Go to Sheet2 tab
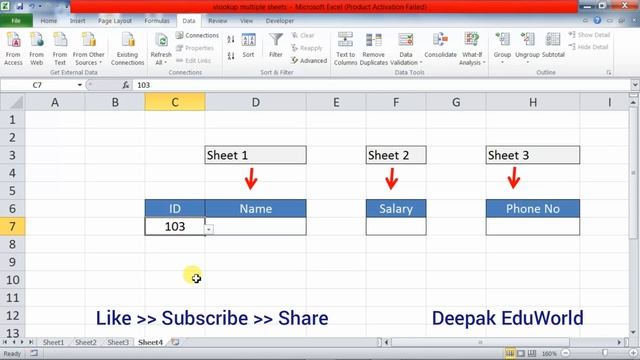Screen dimensions: 640x360 (x=86, y=342)
